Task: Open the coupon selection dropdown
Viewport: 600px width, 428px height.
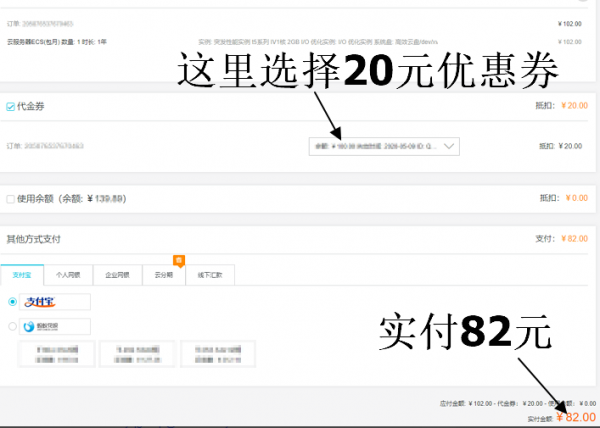Action: (385, 146)
